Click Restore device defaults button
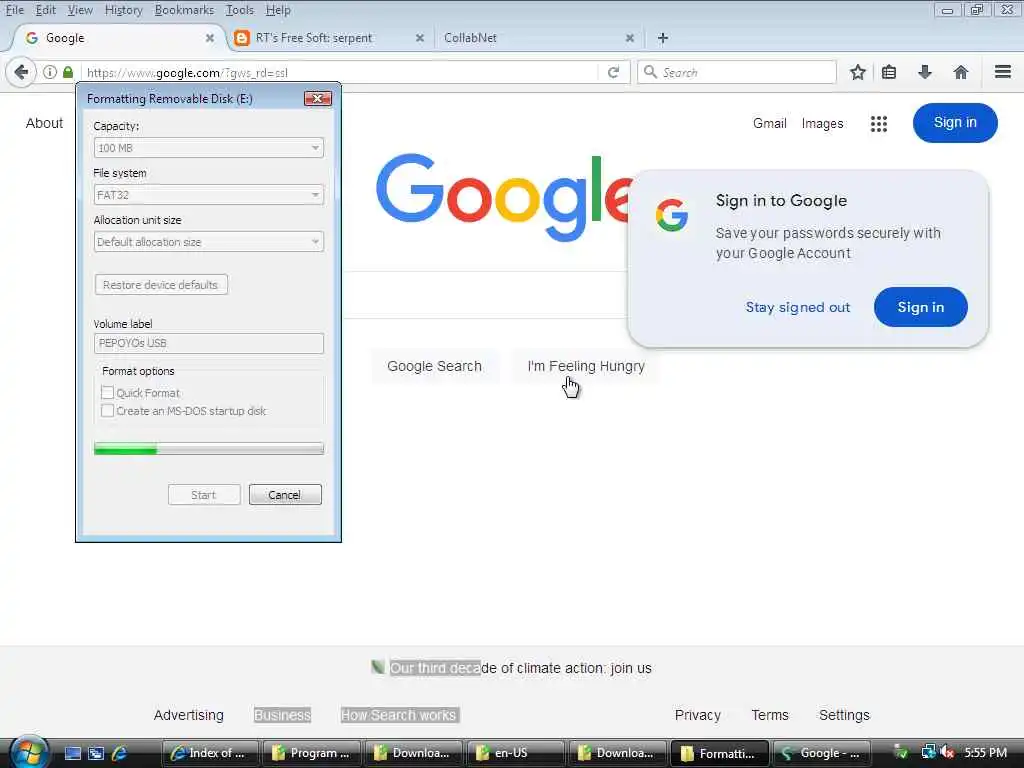Image resolution: width=1024 pixels, height=768 pixels. tap(161, 285)
